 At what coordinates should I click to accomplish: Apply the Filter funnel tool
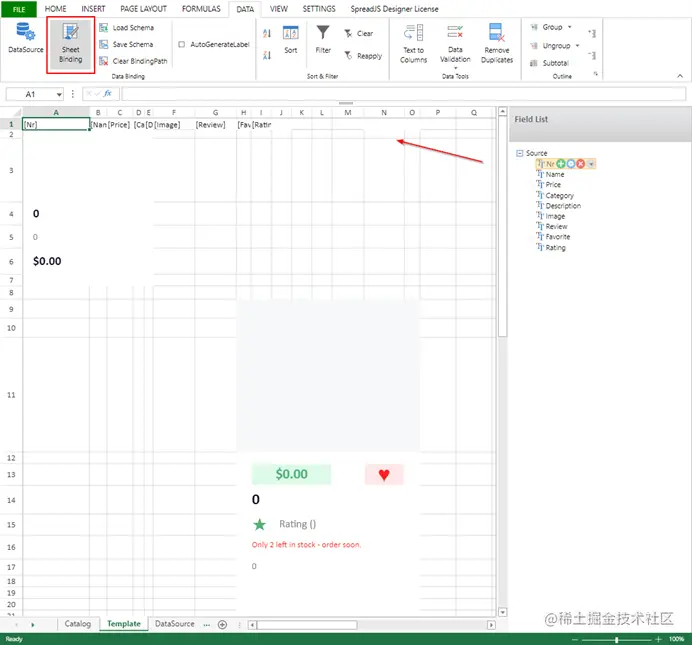tap(323, 40)
